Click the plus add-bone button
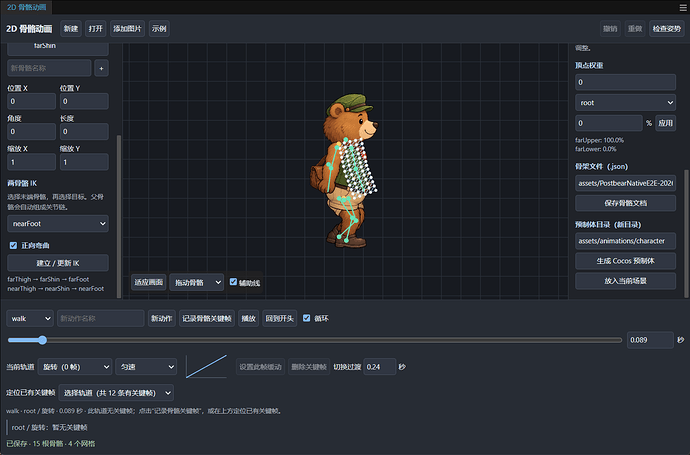This screenshot has height=455, width=690. coord(101,68)
